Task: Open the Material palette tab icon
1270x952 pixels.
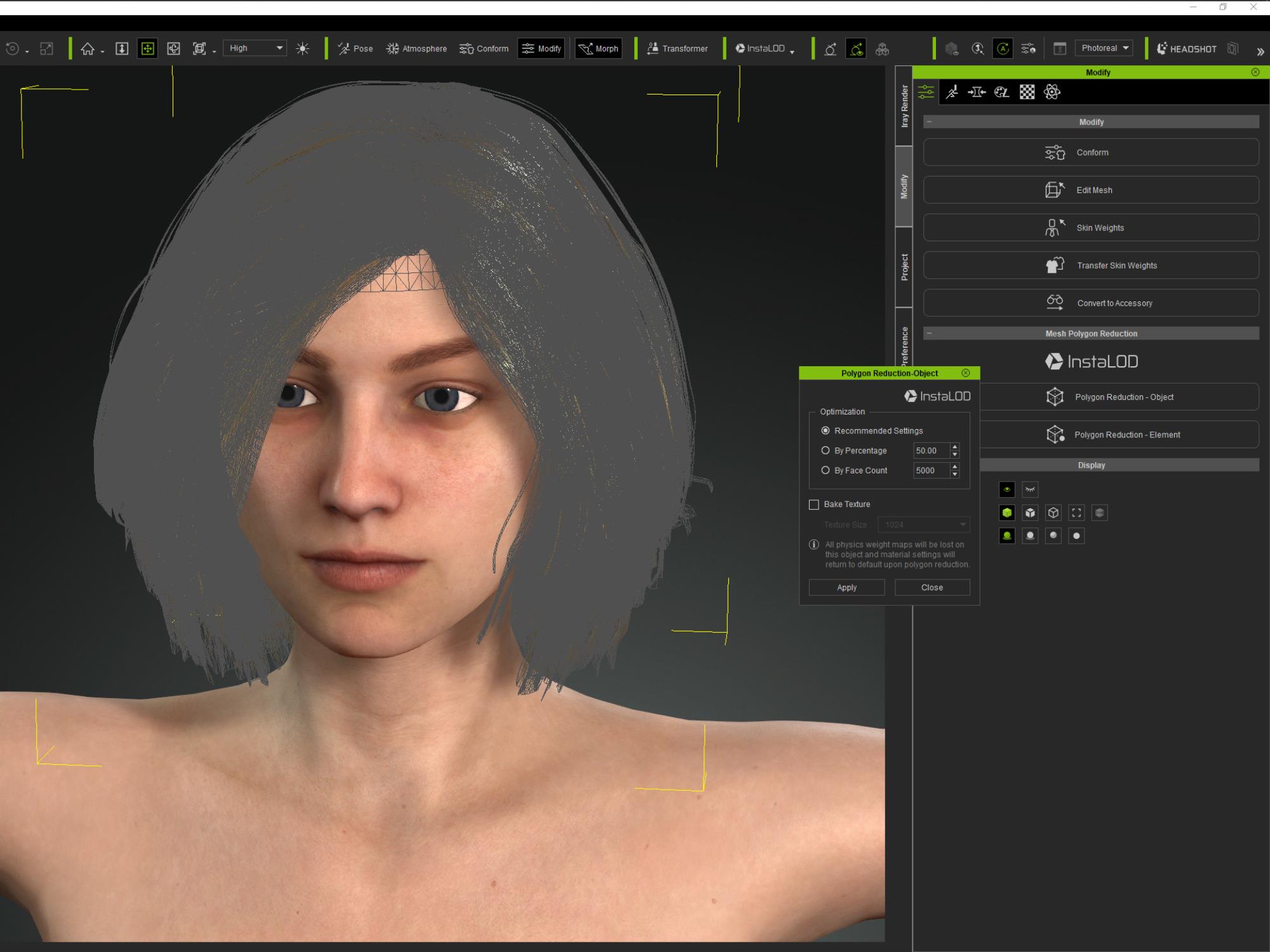Action: (1002, 92)
